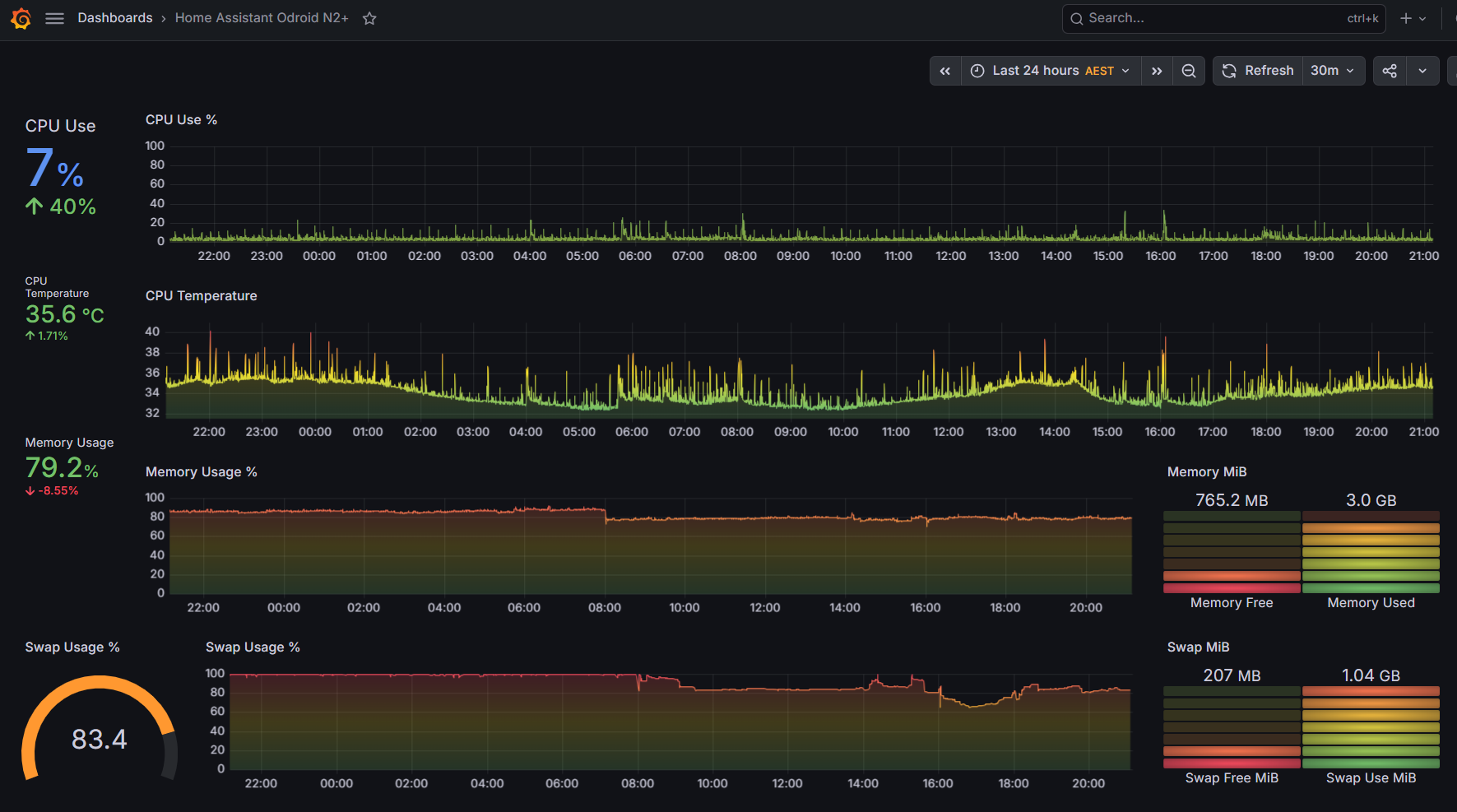Click the Swap Usage gauge showing 83.4

point(100,729)
